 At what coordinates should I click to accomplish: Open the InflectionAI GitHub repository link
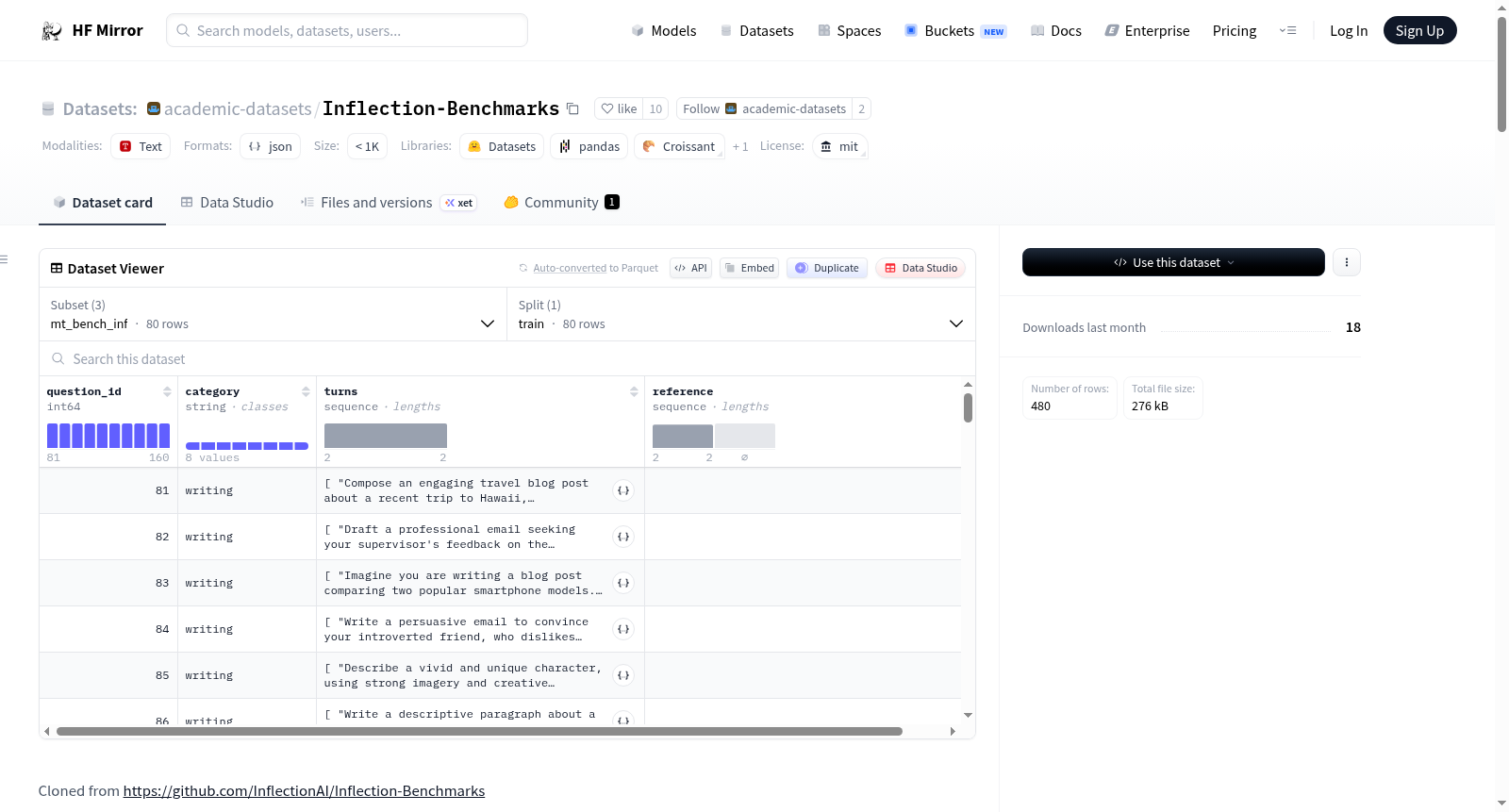[x=304, y=791]
